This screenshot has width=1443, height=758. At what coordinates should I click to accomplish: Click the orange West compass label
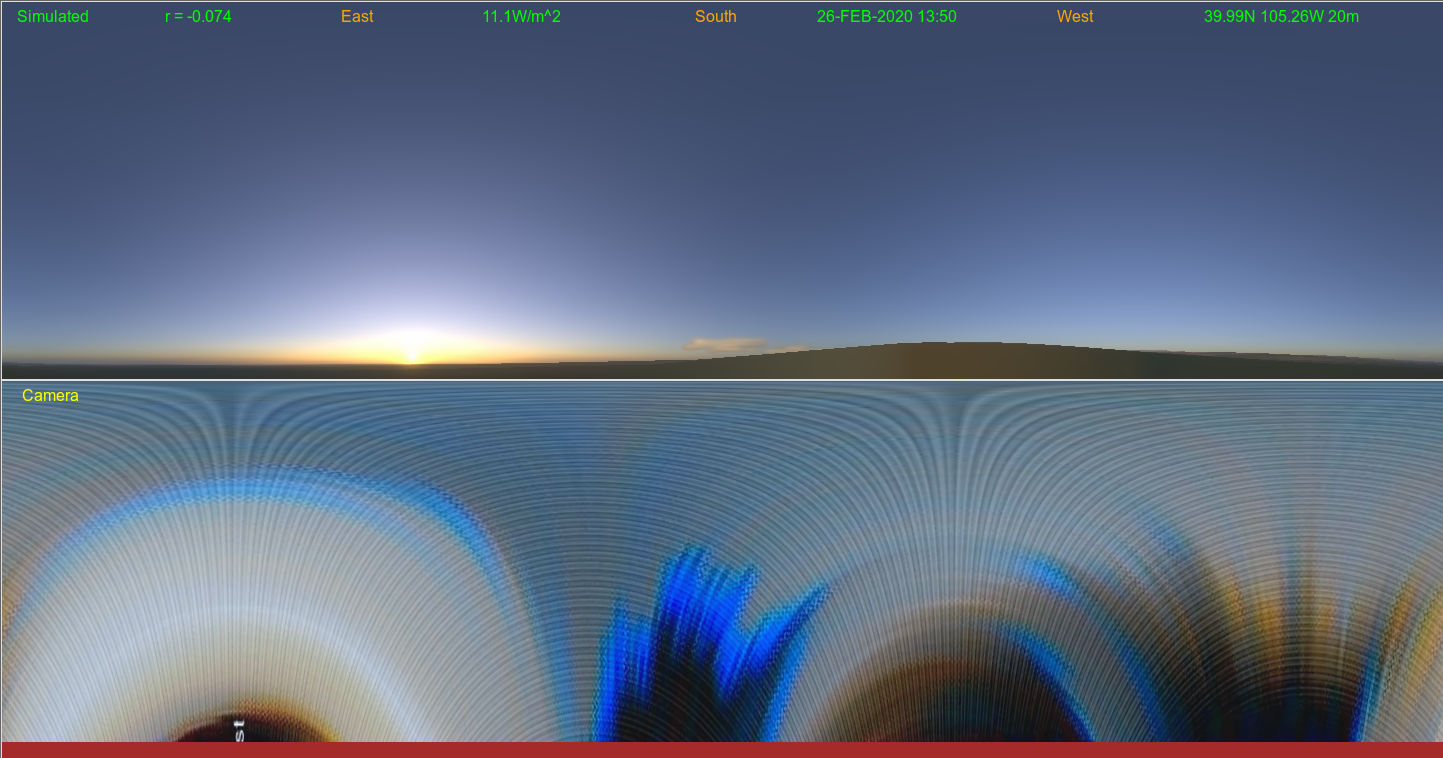point(1075,17)
